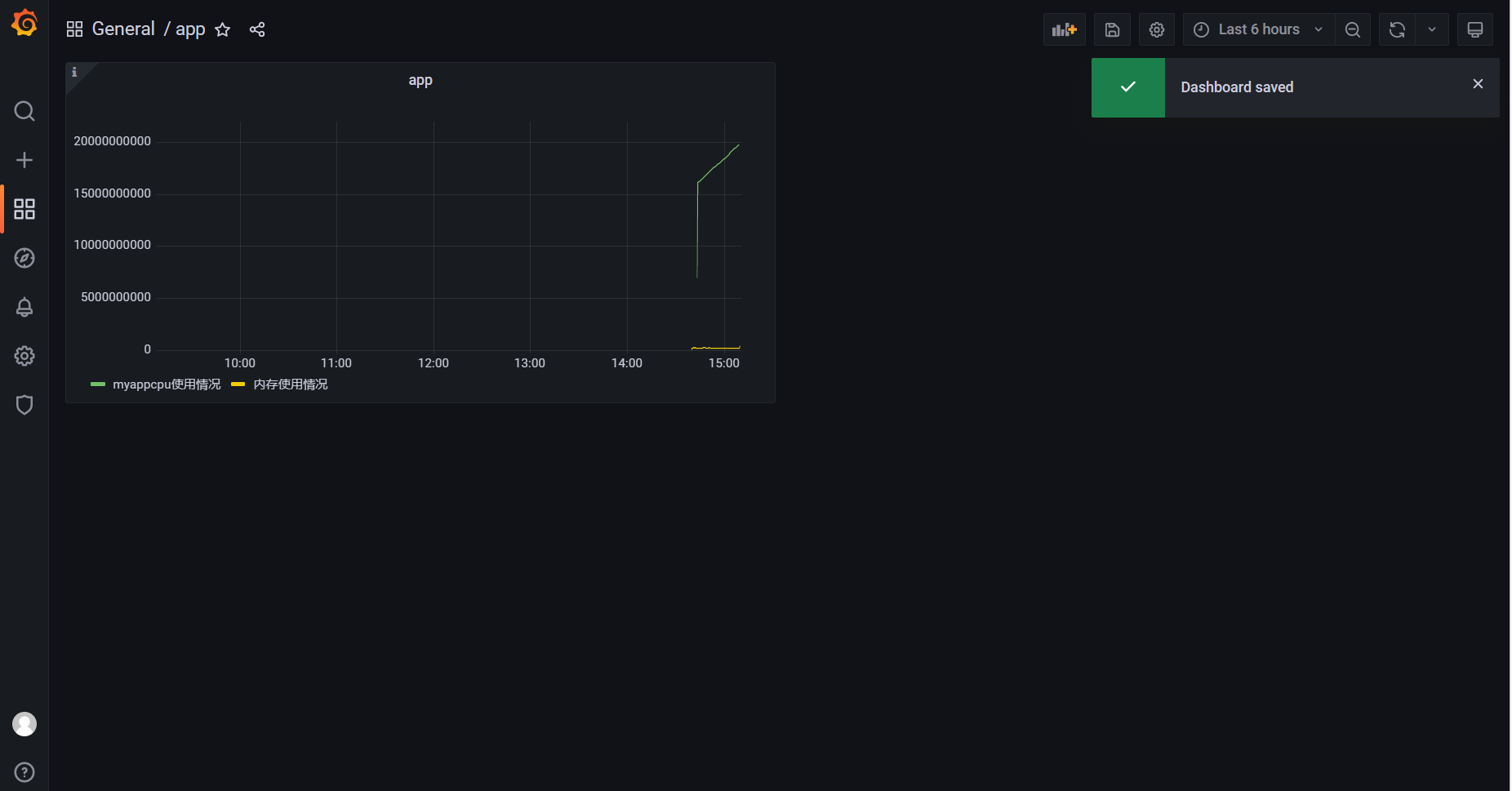Viewport: 1512px width, 791px height.
Task: Click the green color swatch in legend
Action: click(98, 384)
